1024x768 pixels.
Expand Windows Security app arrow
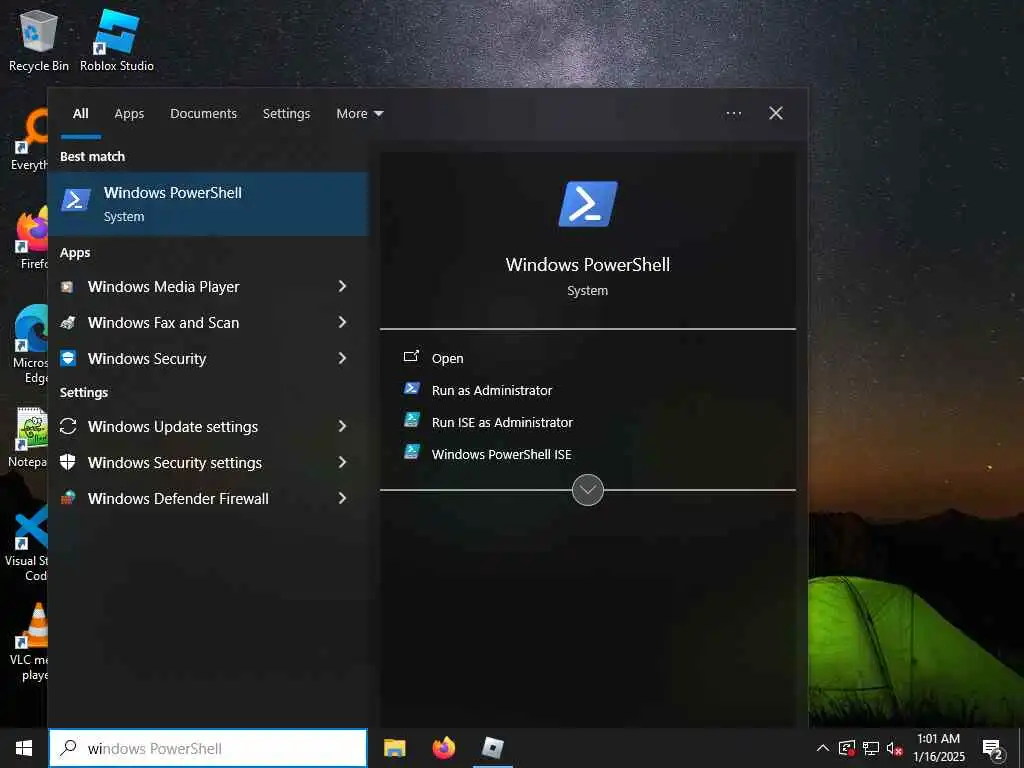pos(342,358)
